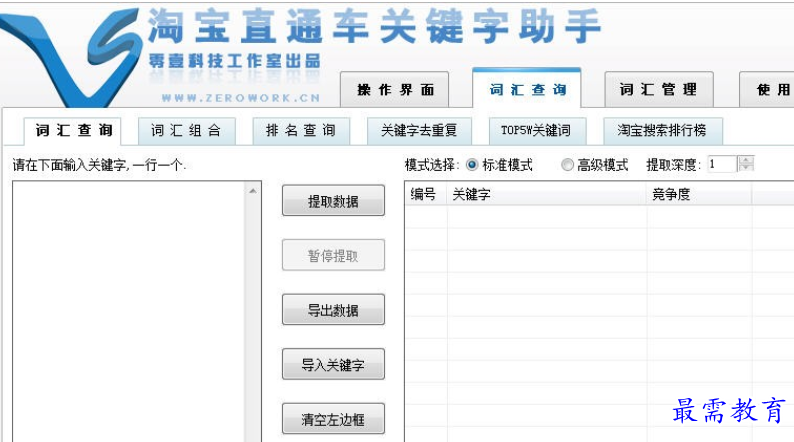Open the TOP5W关键词 sub-tab
Image resolution: width=794 pixels, height=442 pixels.
(x=537, y=131)
